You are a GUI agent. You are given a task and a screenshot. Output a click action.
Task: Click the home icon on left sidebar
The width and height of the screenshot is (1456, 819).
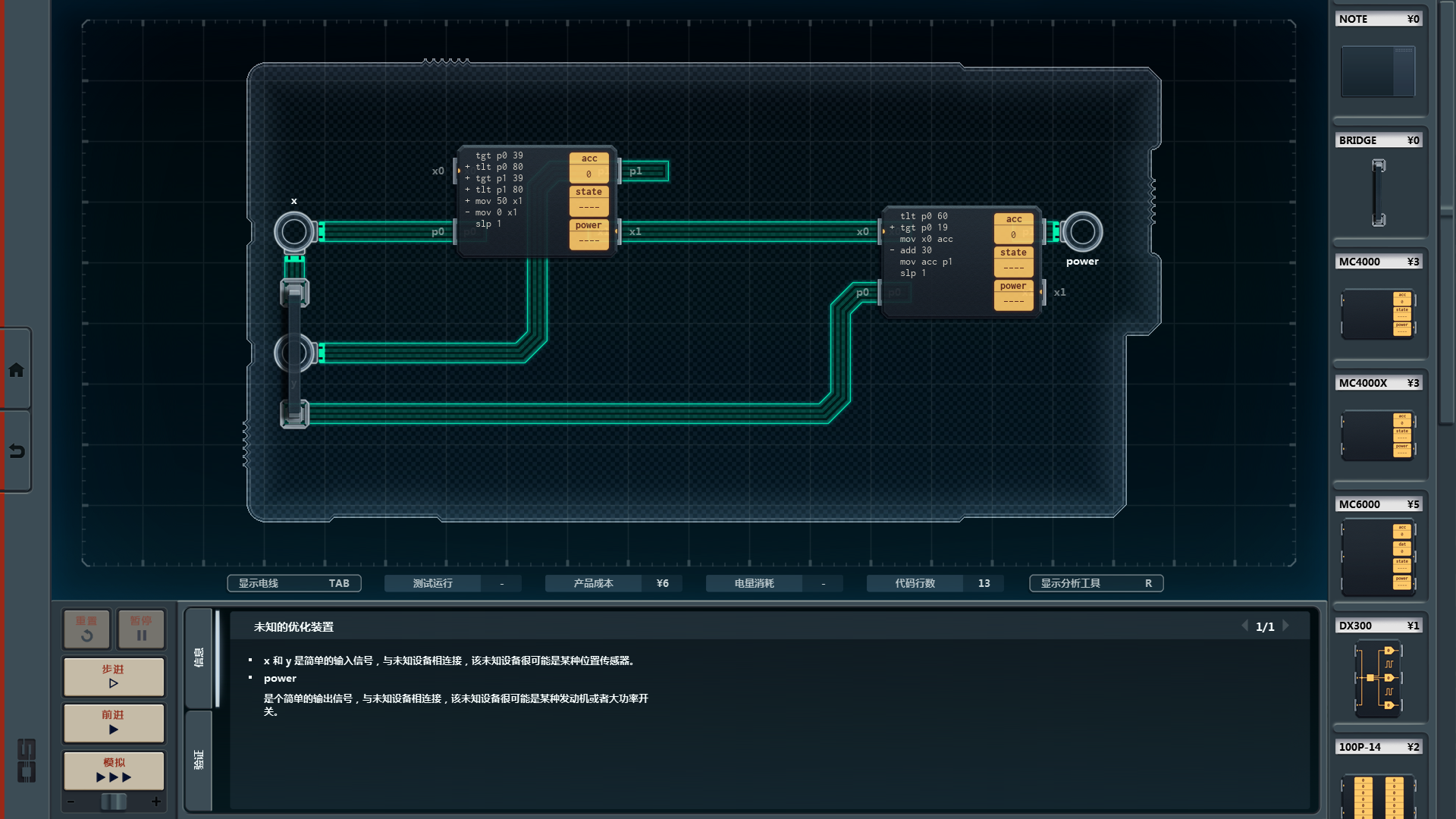click(16, 370)
